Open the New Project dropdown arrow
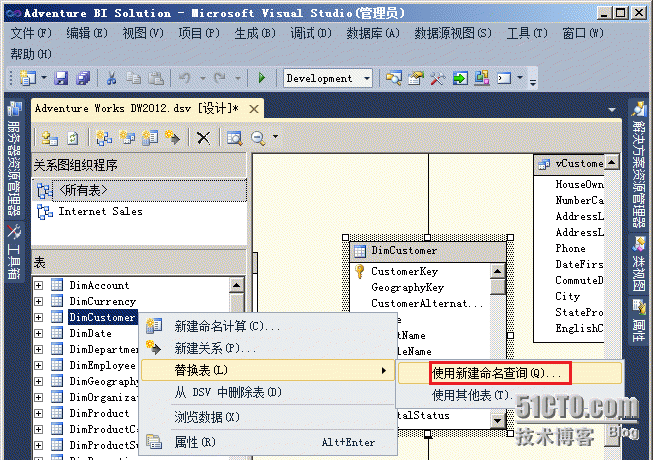This screenshot has width=653, height=460. click(x=43, y=77)
